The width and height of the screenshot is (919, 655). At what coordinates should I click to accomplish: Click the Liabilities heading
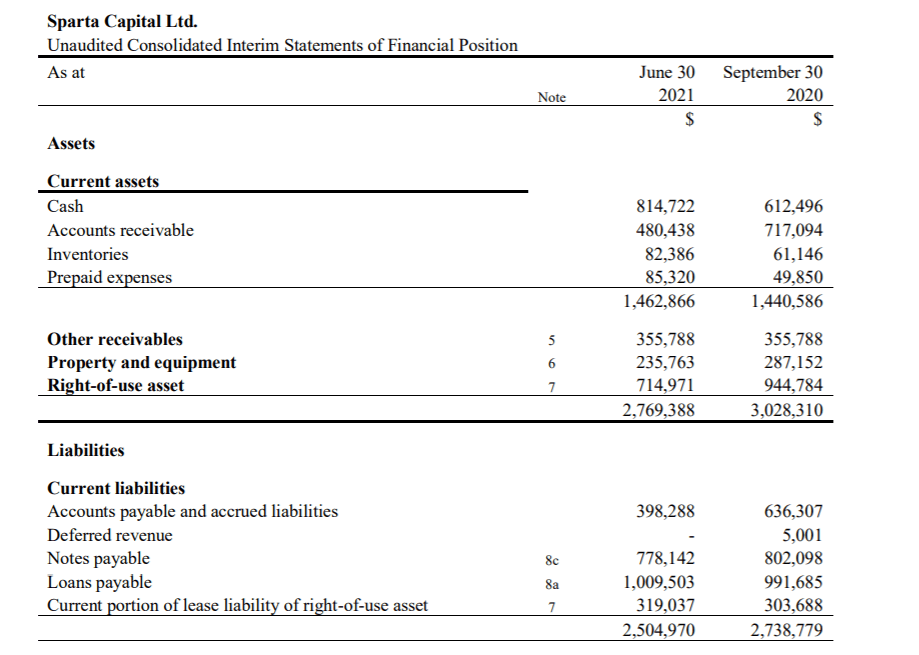pyautogui.click(x=86, y=451)
